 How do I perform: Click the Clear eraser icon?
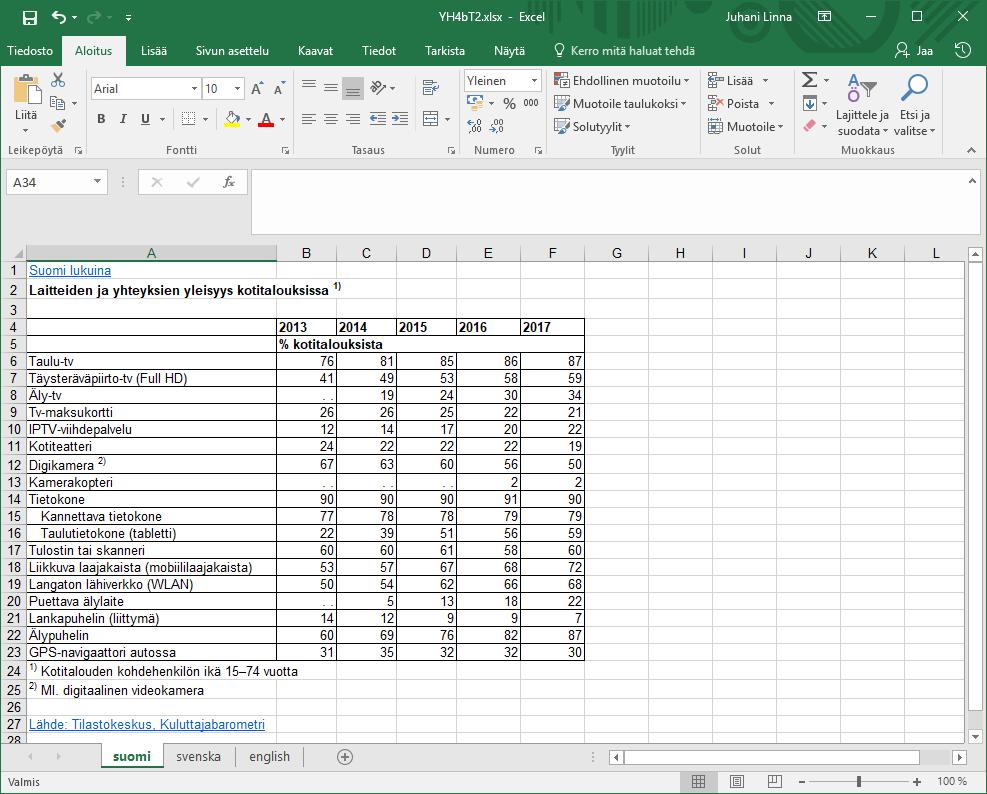809,126
